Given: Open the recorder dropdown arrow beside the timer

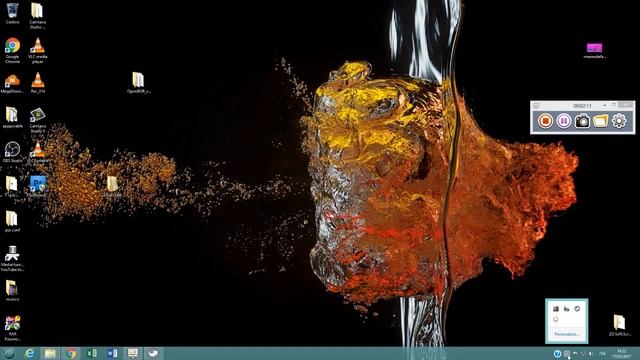Looking at the screenshot, I should click(x=604, y=105).
